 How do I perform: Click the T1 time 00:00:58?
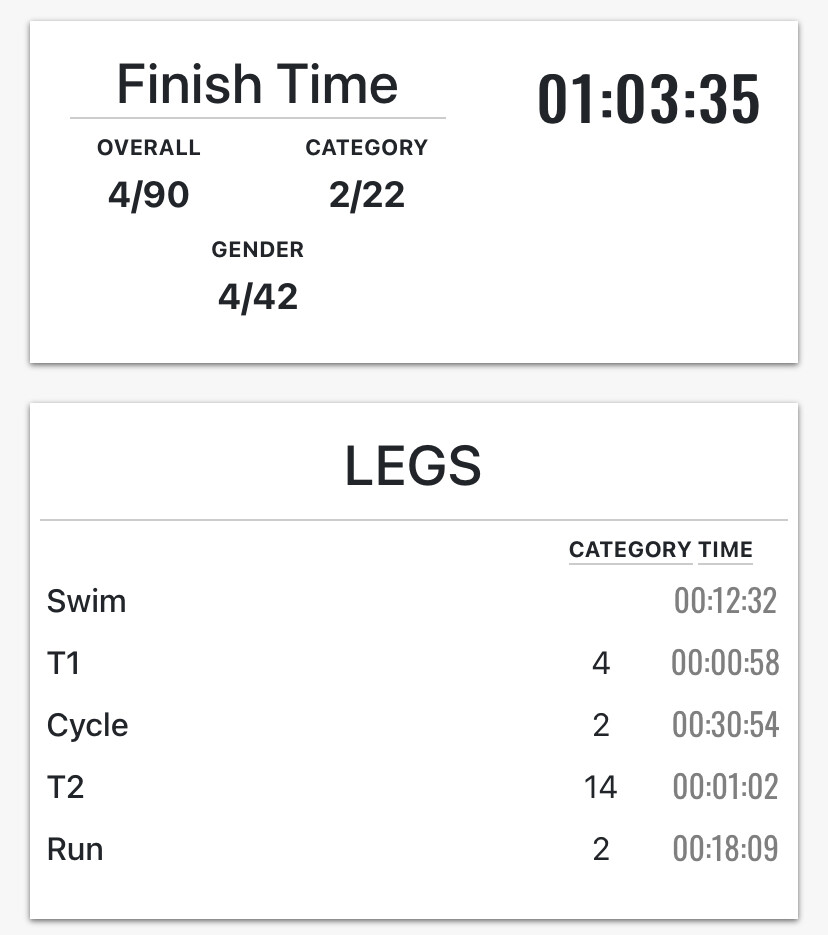725,664
